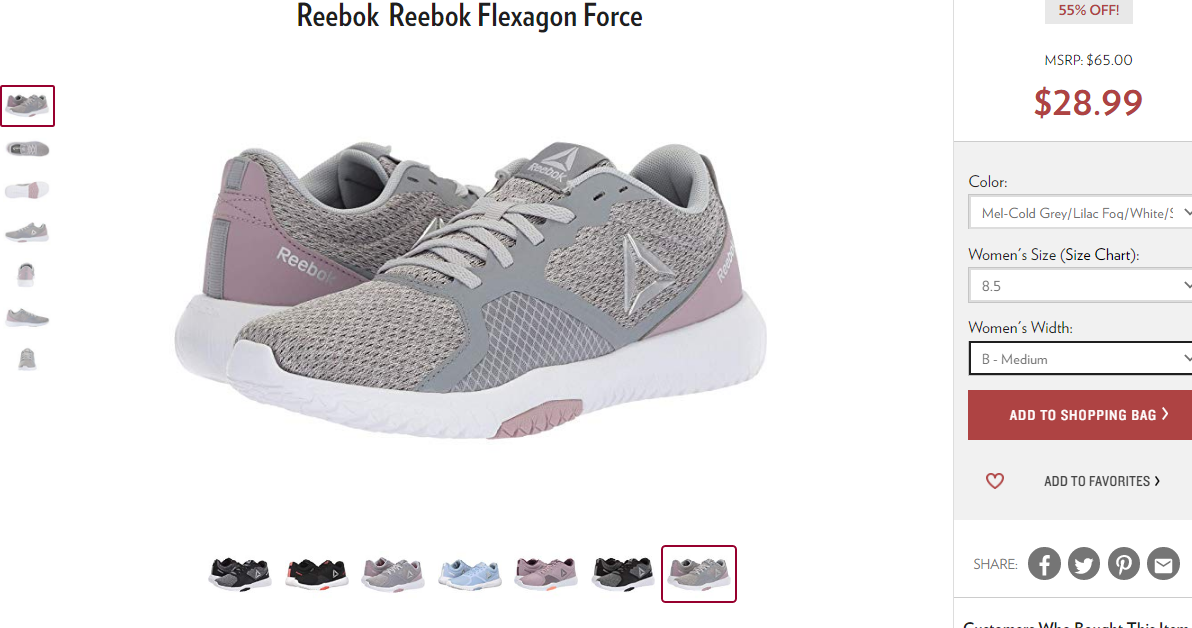View the sole bottom thumbnail
Screen dimensions: 1192x628
(x=27, y=190)
